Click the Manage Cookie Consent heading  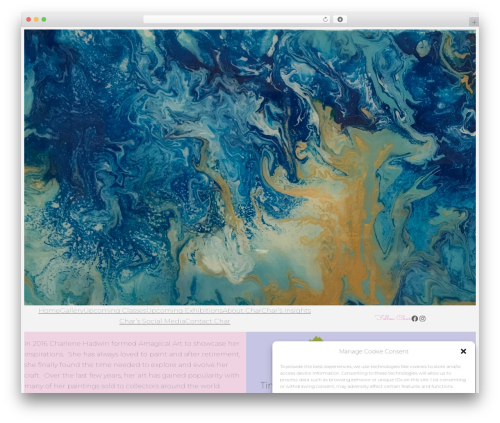coord(373,351)
